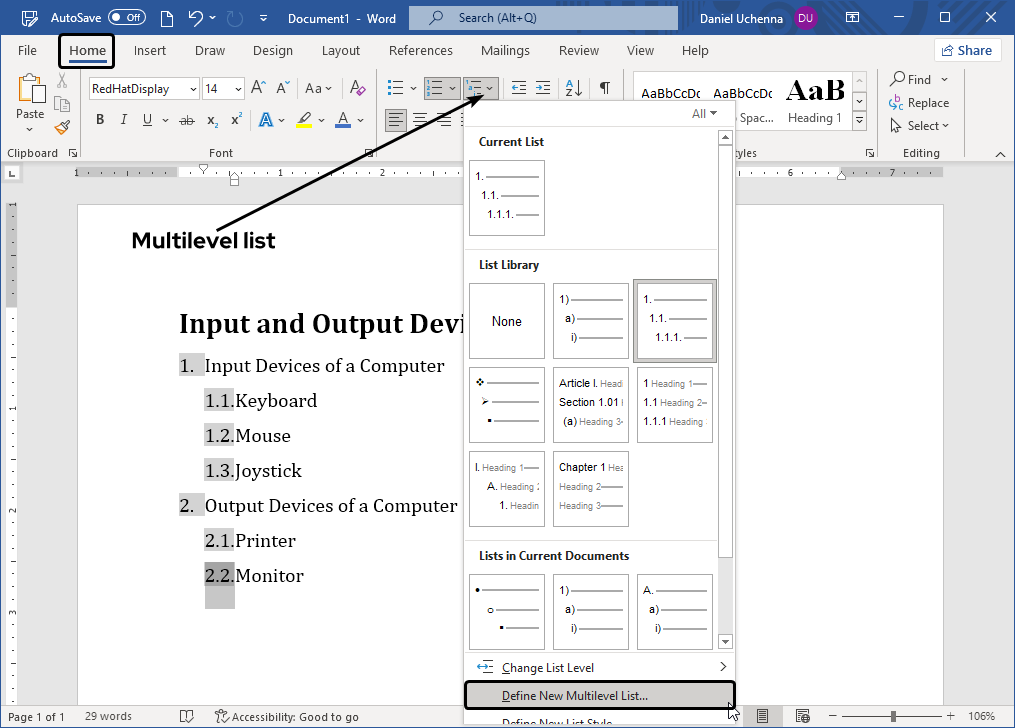1015x728 pixels.
Task: Open the font name dropdown
Action: click(x=192, y=89)
